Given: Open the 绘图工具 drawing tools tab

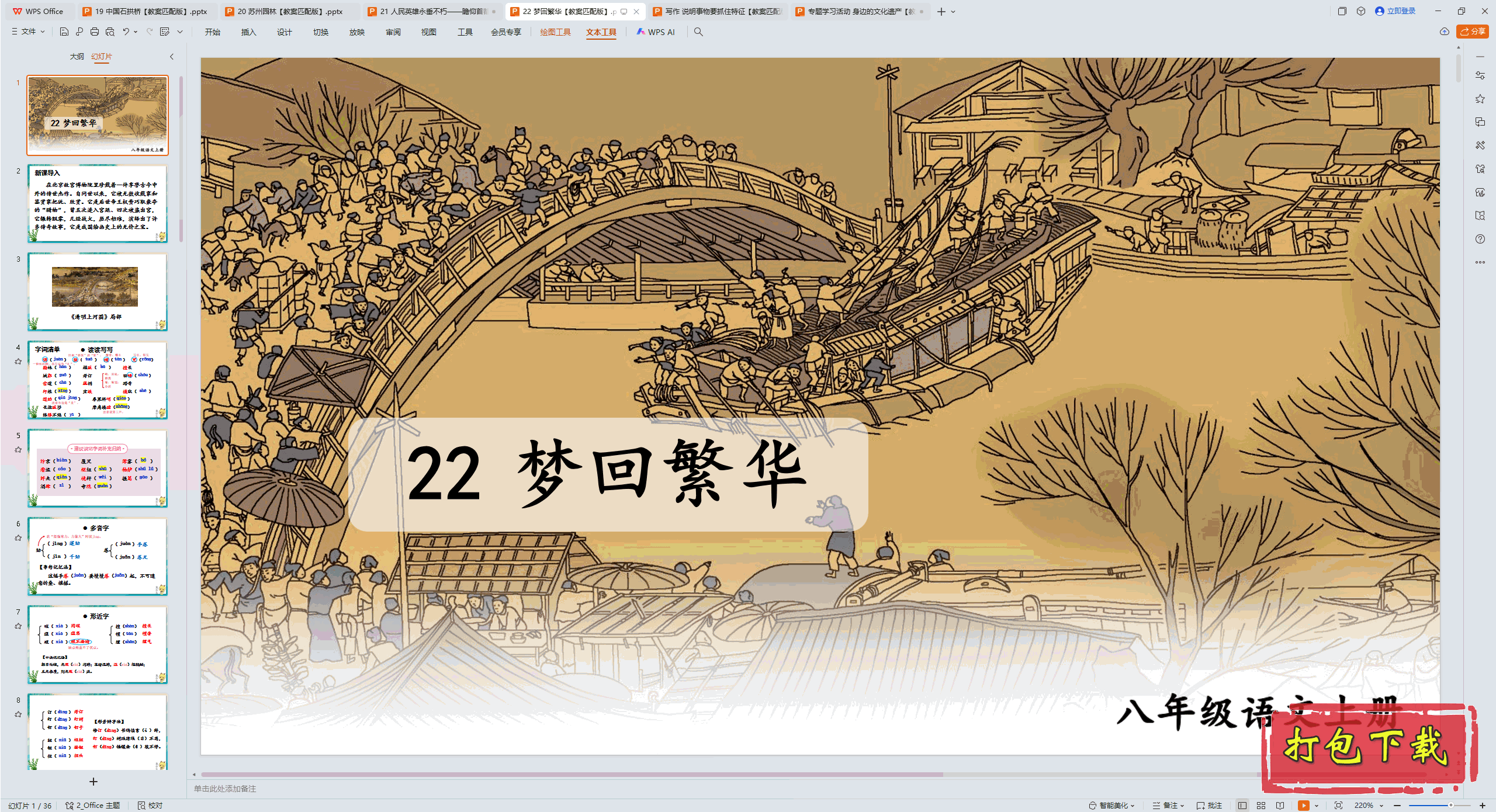Looking at the screenshot, I should click(555, 32).
